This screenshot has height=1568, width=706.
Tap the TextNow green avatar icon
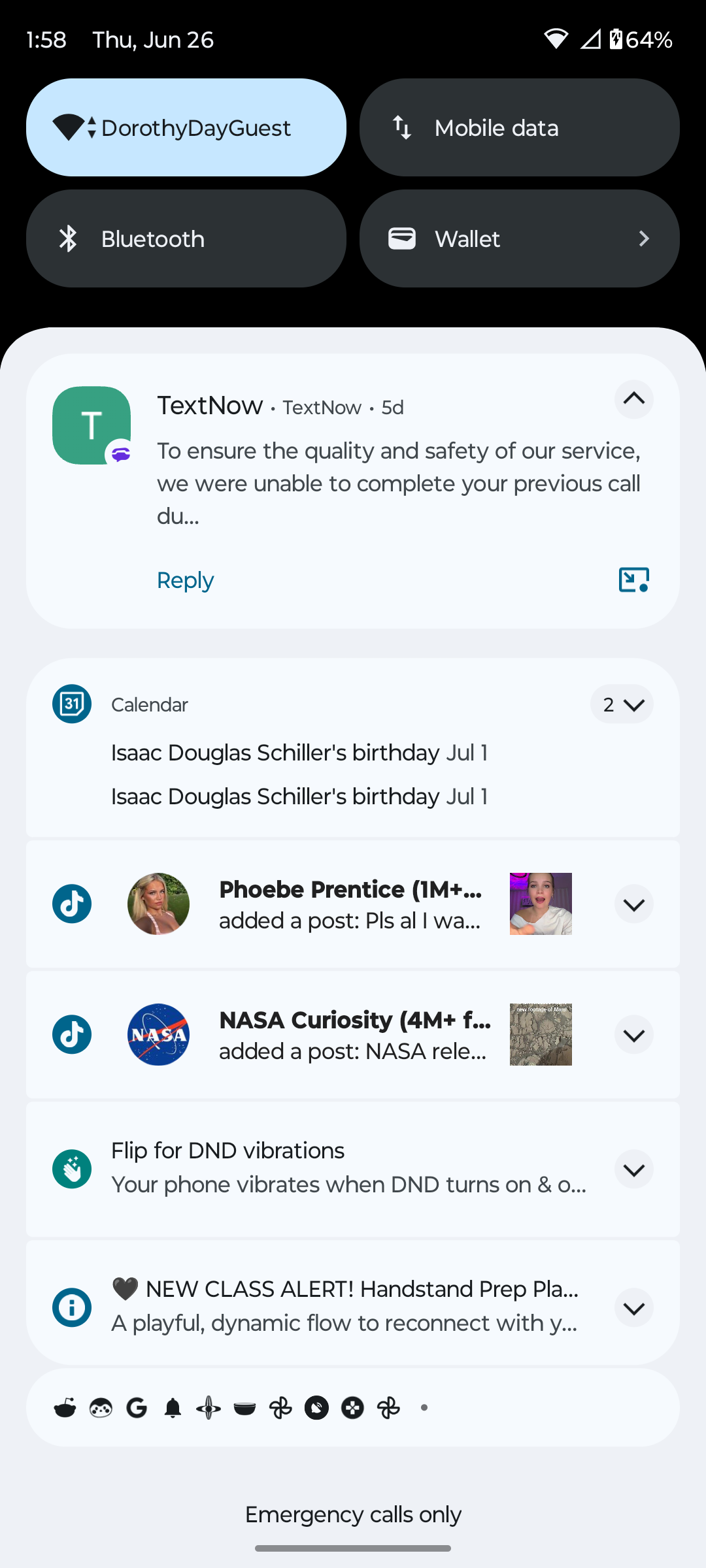[91, 425]
